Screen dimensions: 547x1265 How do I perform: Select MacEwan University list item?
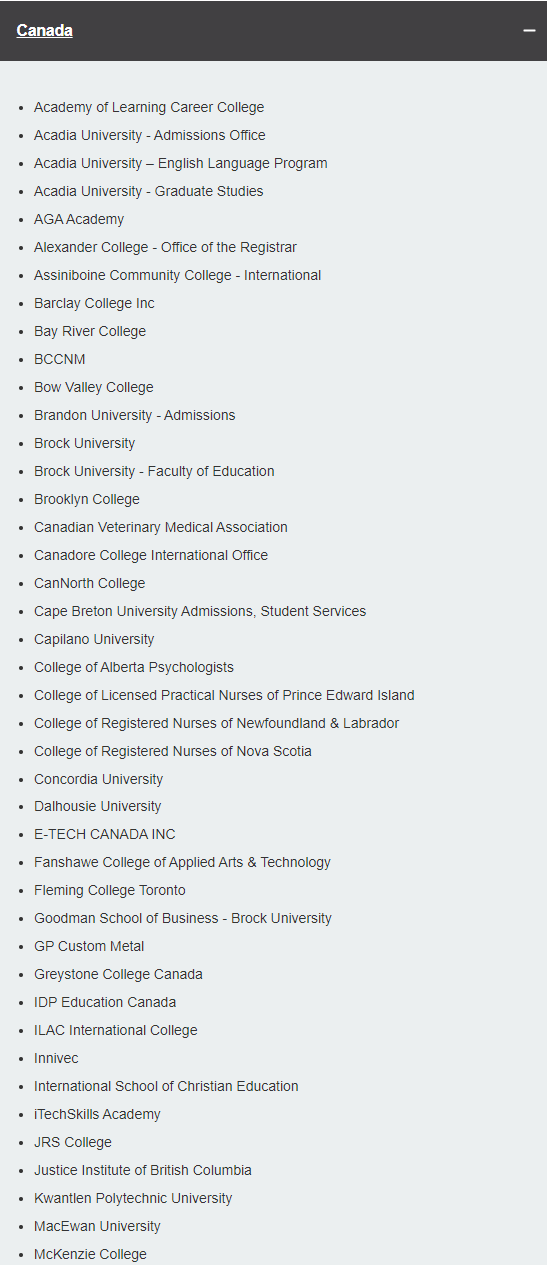[97, 1226]
